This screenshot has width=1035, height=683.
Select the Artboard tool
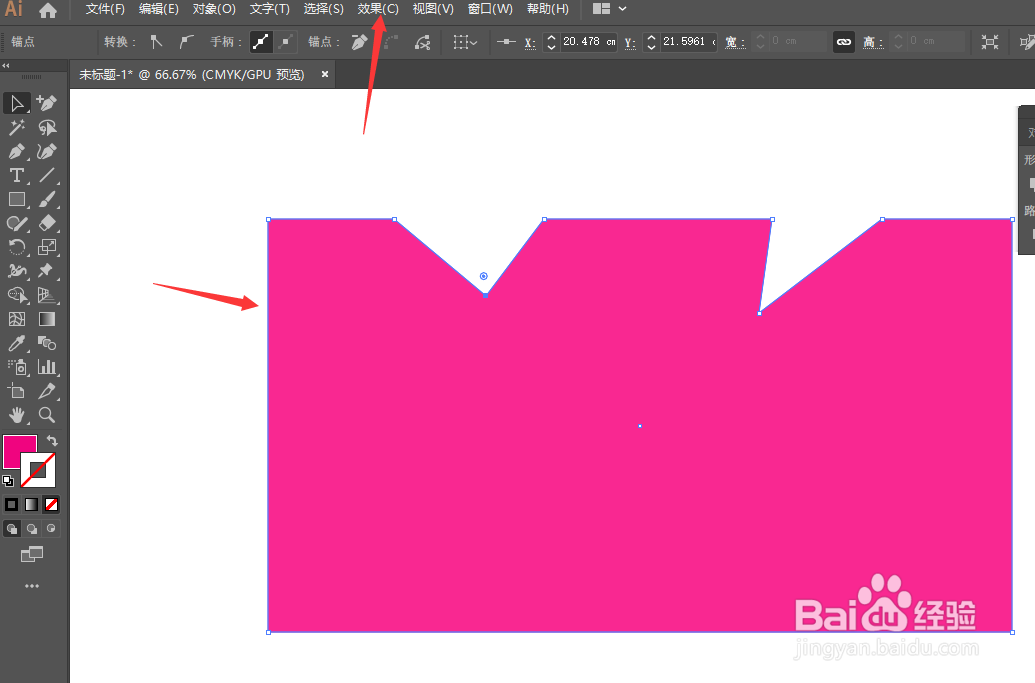point(17,391)
